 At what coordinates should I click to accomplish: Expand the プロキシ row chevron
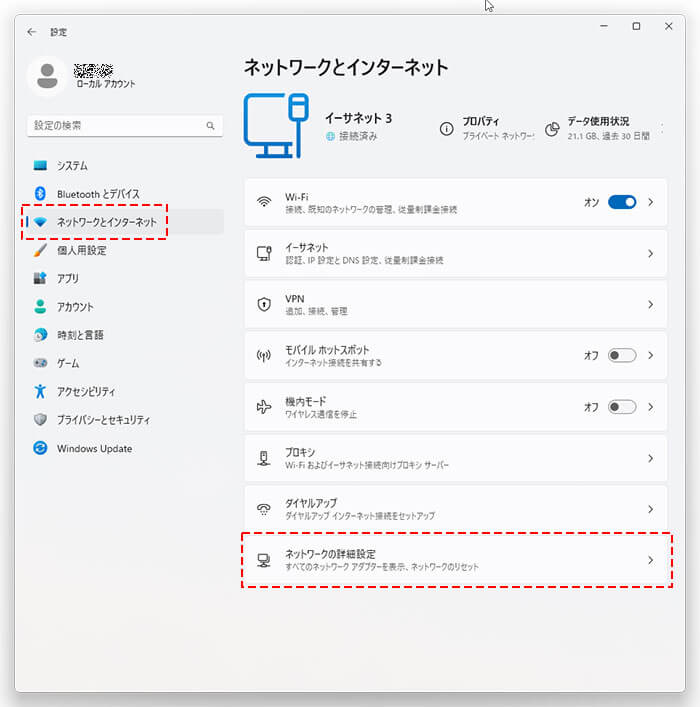tap(650, 458)
